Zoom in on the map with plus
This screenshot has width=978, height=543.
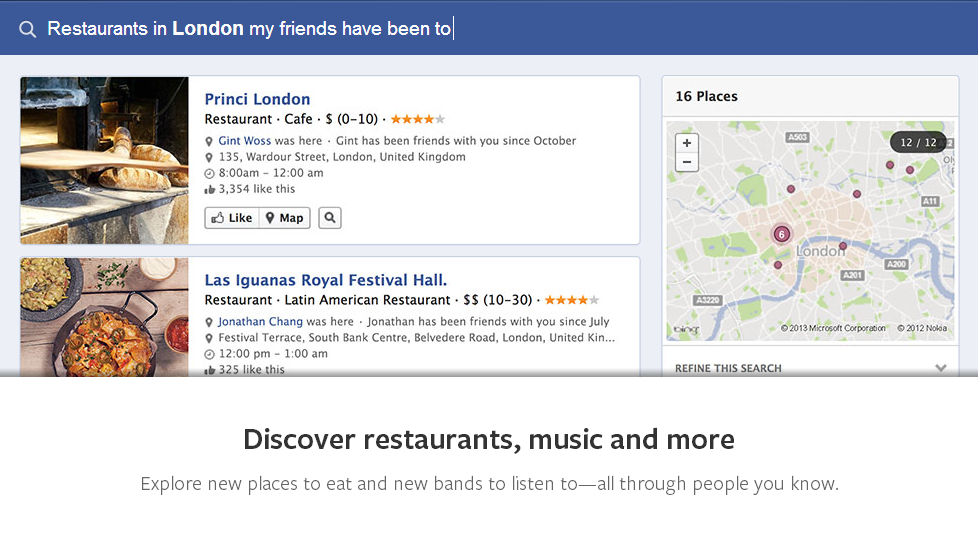[687, 143]
